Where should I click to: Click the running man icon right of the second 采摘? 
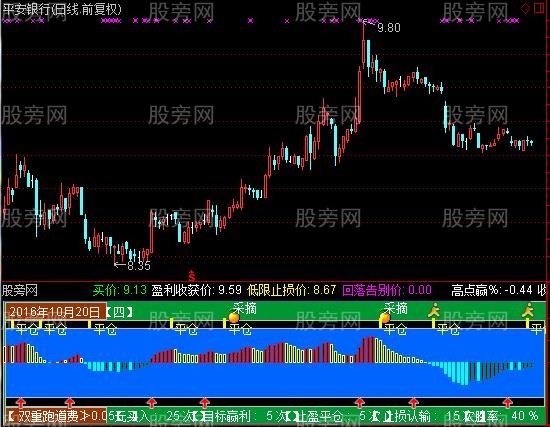pyautogui.click(x=434, y=310)
